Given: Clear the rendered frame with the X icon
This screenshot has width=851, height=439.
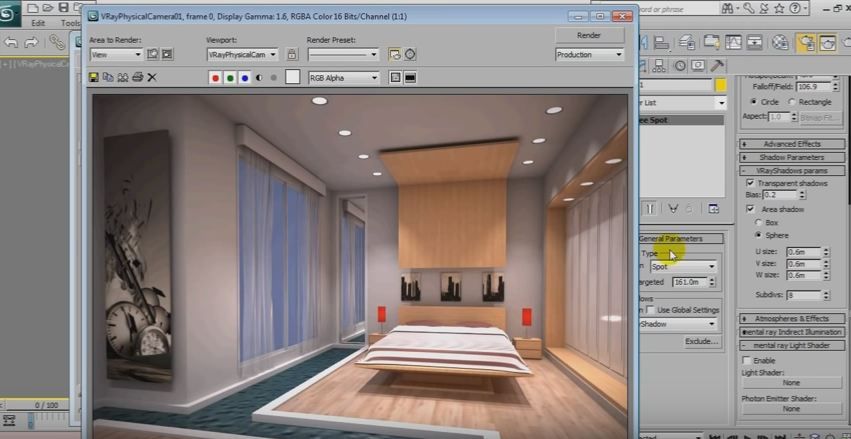Looking at the screenshot, I should click(x=152, y=78).
